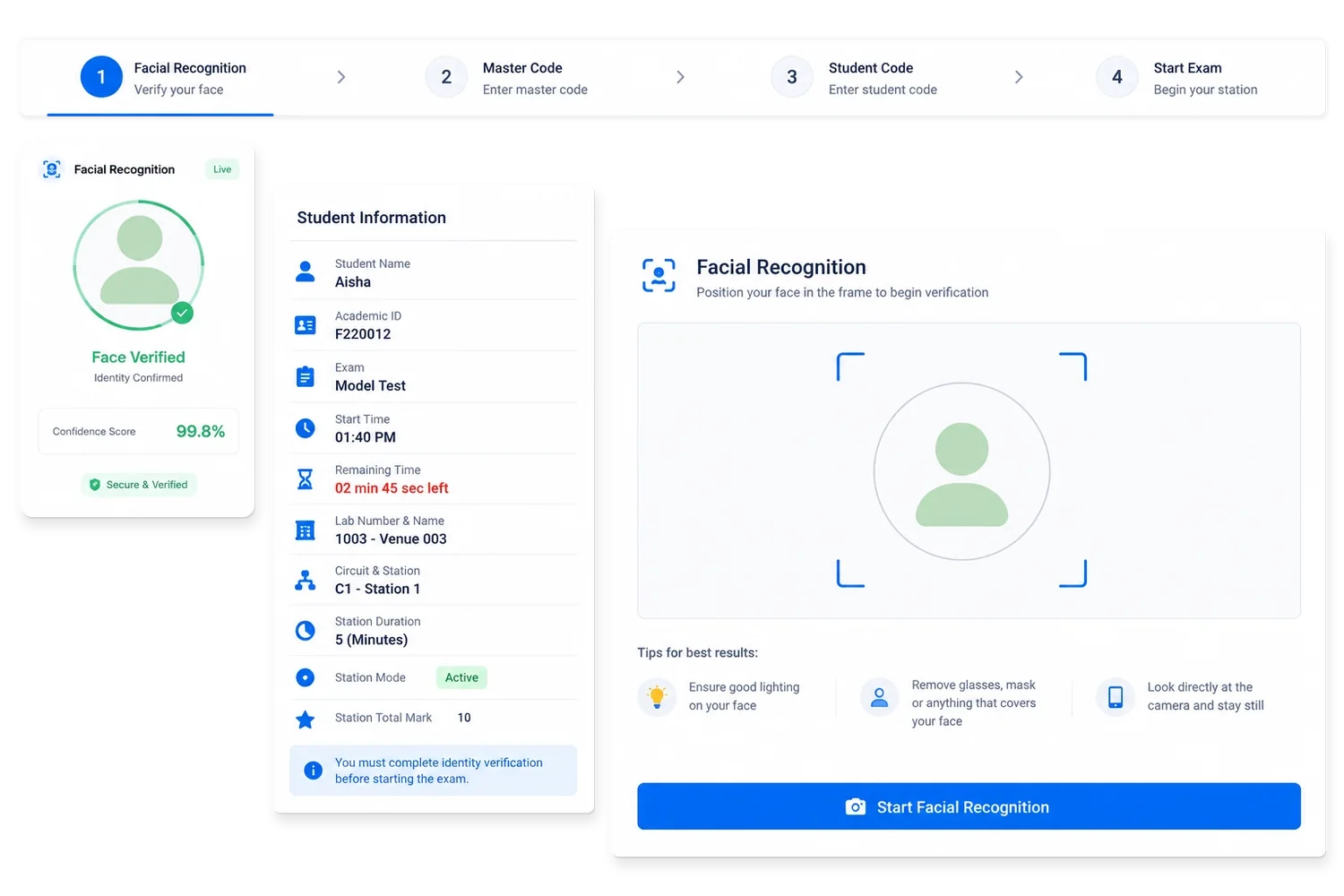
Task: Click the 'Face Verified' status text
Action: pos(139,357)
